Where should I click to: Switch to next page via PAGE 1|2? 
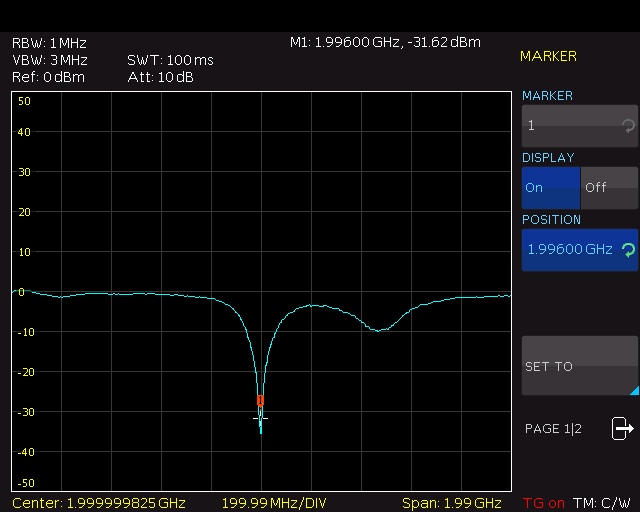click(x=553, y=429)
